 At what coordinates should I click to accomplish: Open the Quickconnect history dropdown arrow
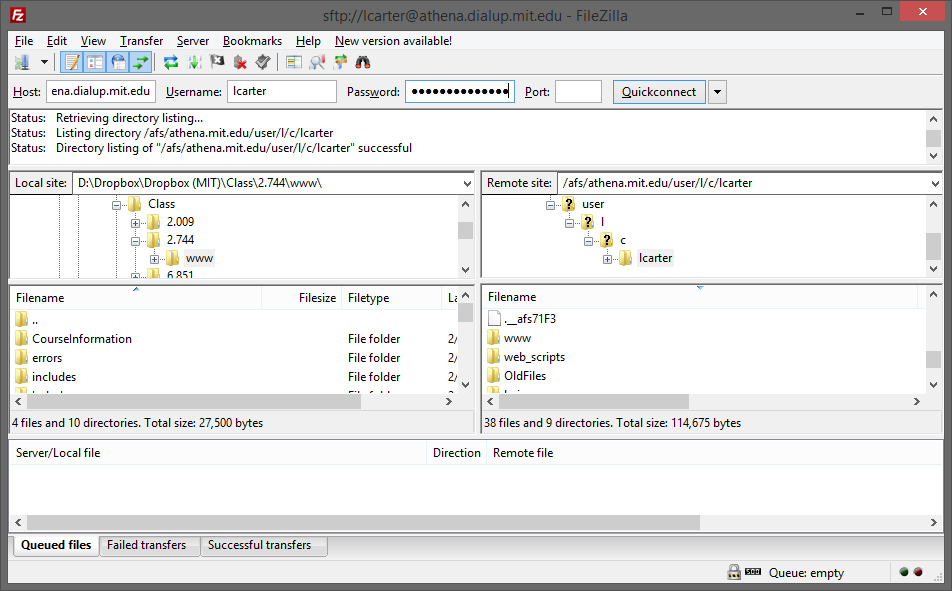coord(717,92)
